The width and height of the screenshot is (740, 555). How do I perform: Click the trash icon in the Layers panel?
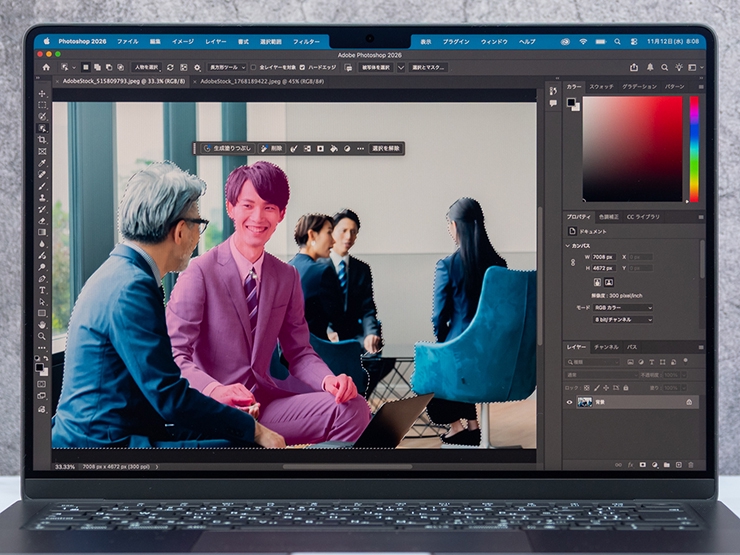coord(691,464)
